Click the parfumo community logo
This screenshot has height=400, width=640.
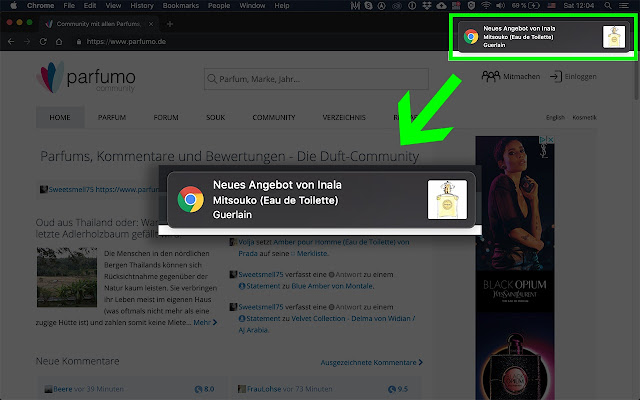tap(86, 77)
